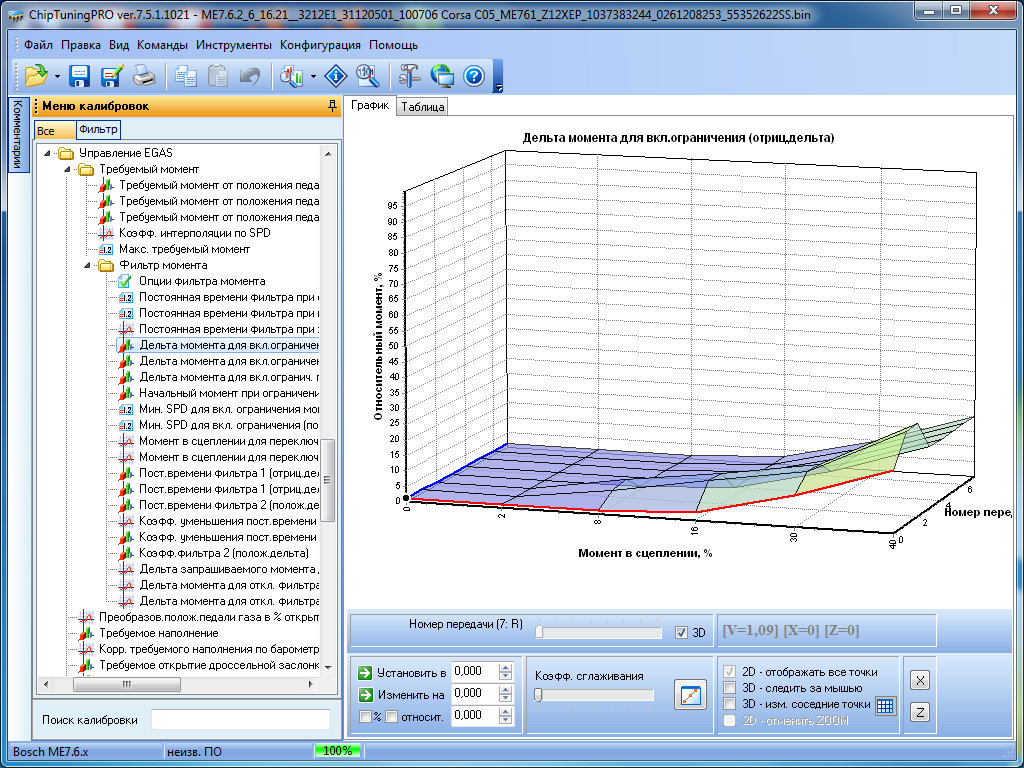
Task: Uncheck the 3D view checkbox
Action: click(681, 632)
